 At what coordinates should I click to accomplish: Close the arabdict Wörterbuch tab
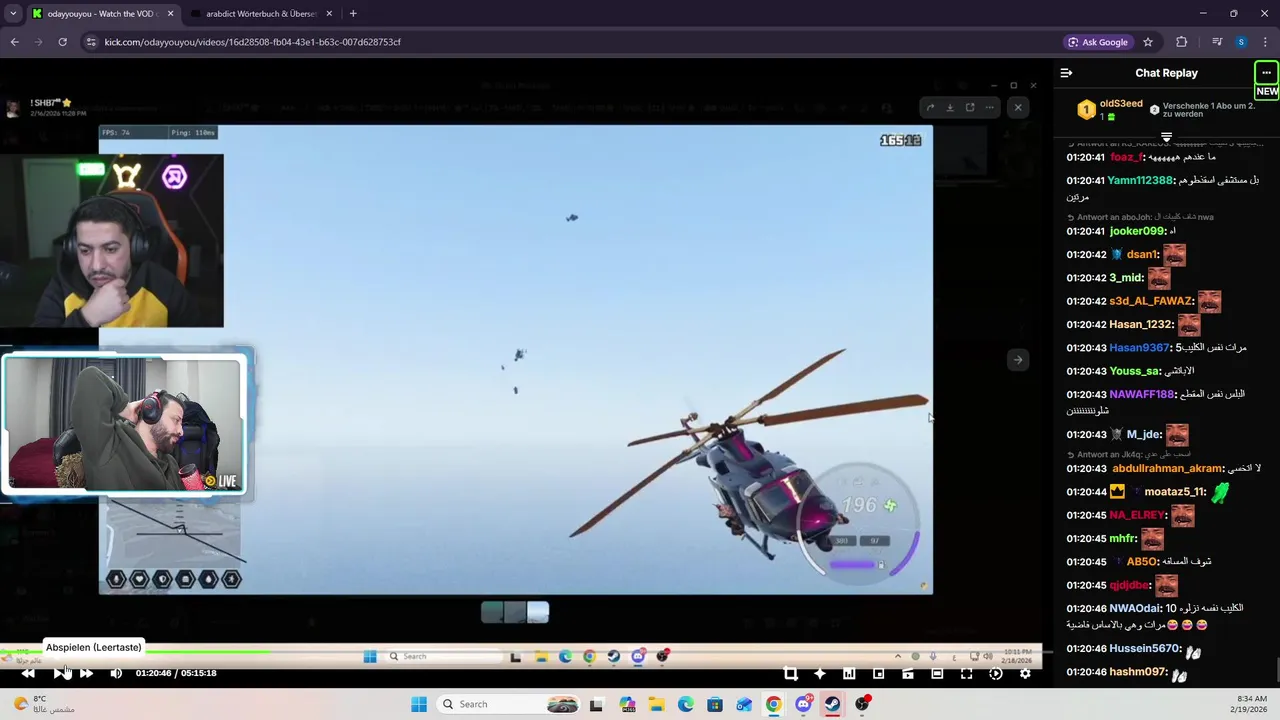(329, 13)
